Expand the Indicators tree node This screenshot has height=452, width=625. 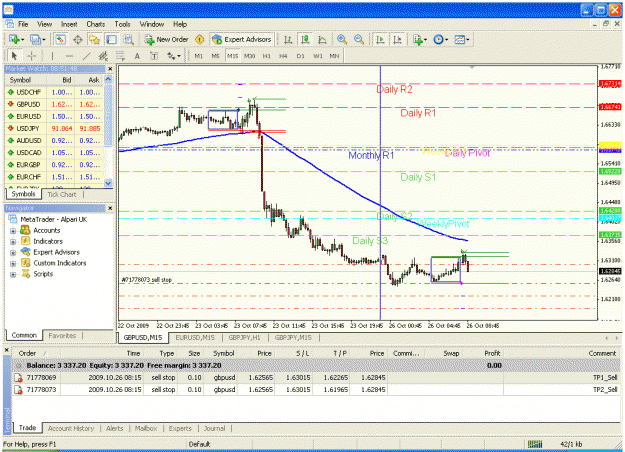point(13,242)
